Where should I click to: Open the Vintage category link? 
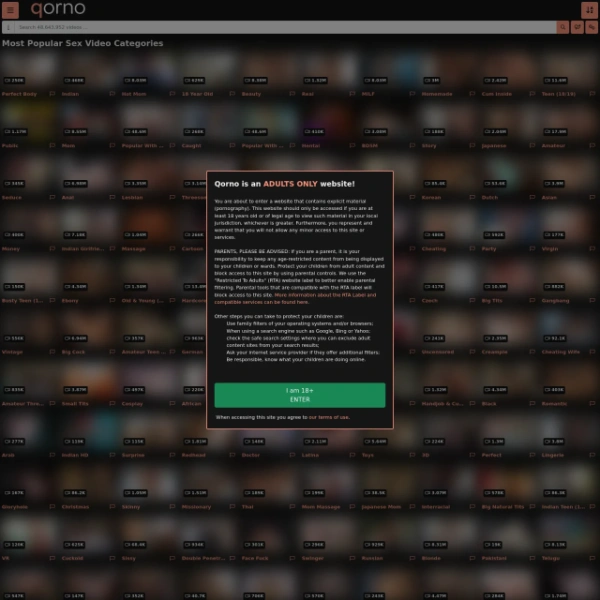[12, 352]
